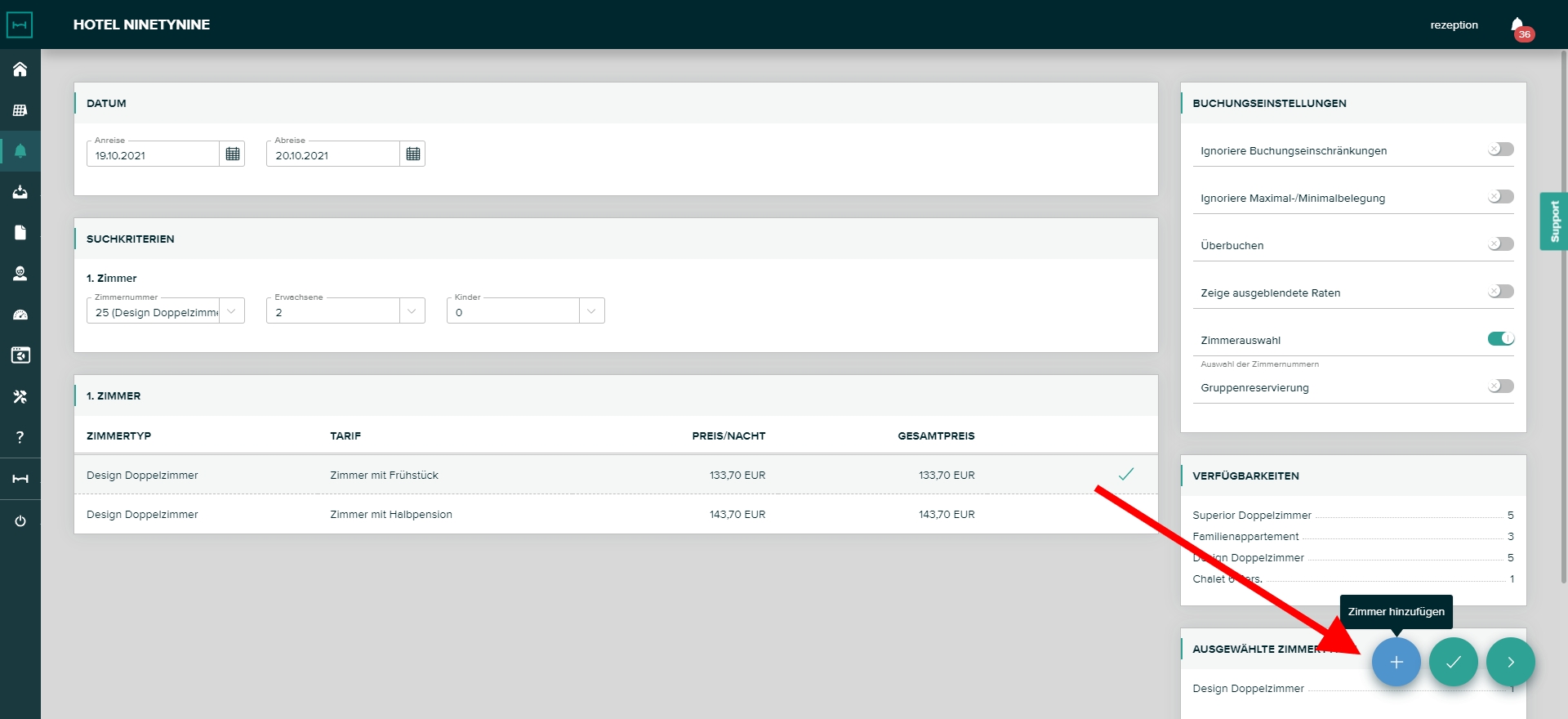The width and height of the screenshot is (1568, 719).
Task: Click the rezeption user name
Action: [x=1454, y=25]
